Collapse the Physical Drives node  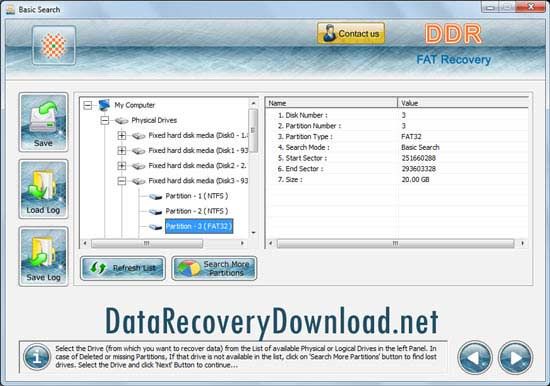pyautogui.click(x=105, y=120)
